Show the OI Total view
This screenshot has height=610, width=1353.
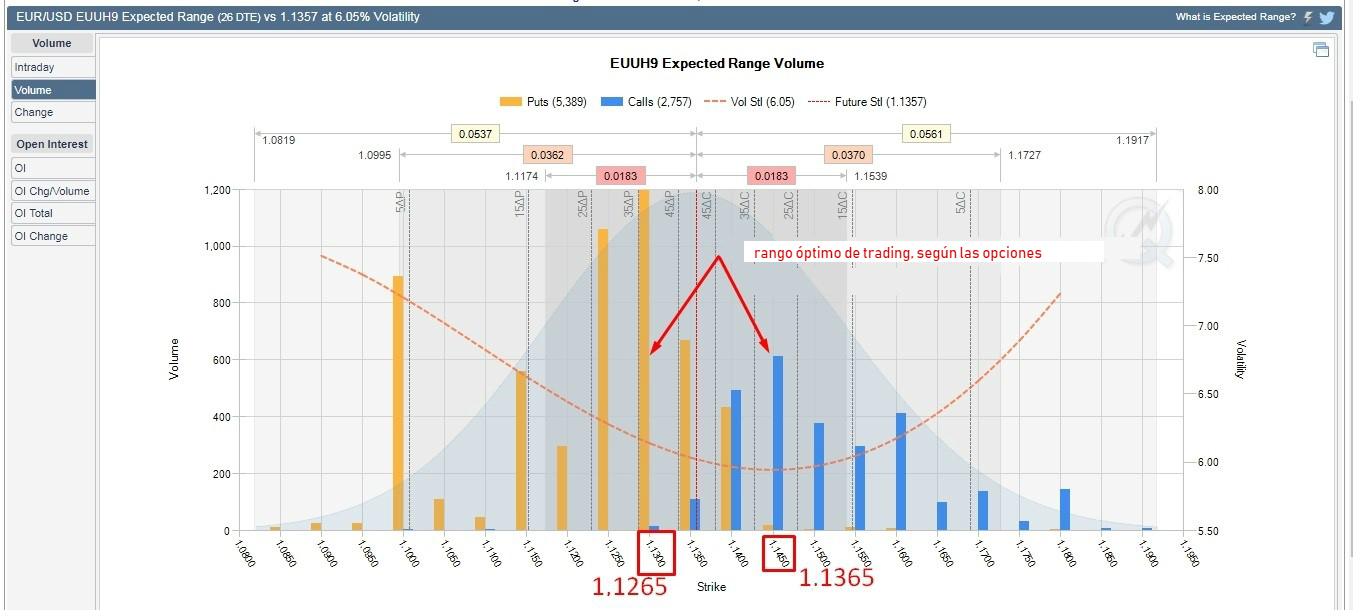click(x=53, y=213)
